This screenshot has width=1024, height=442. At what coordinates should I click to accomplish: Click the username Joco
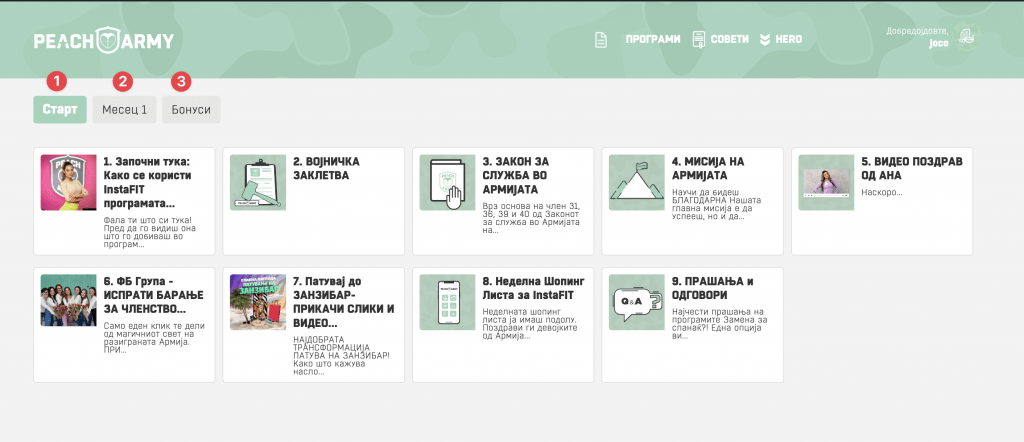click(x=938, y=43)
